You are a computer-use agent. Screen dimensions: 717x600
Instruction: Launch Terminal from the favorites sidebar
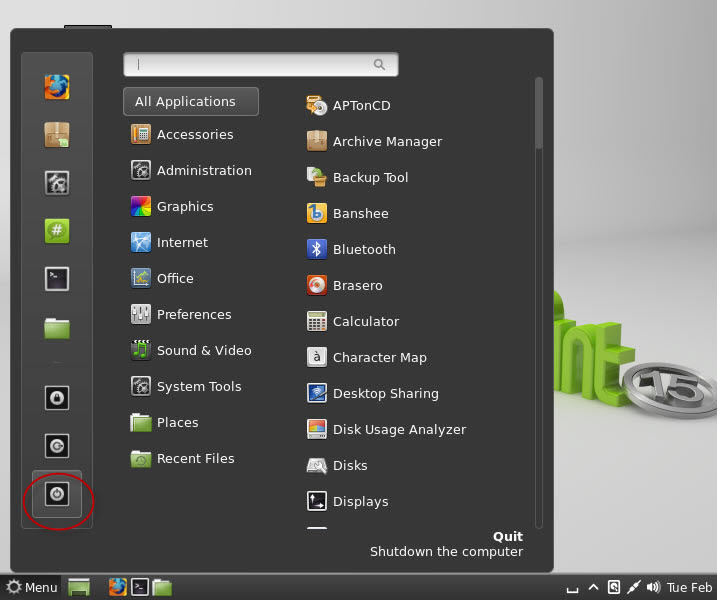(x=57, y=279)
